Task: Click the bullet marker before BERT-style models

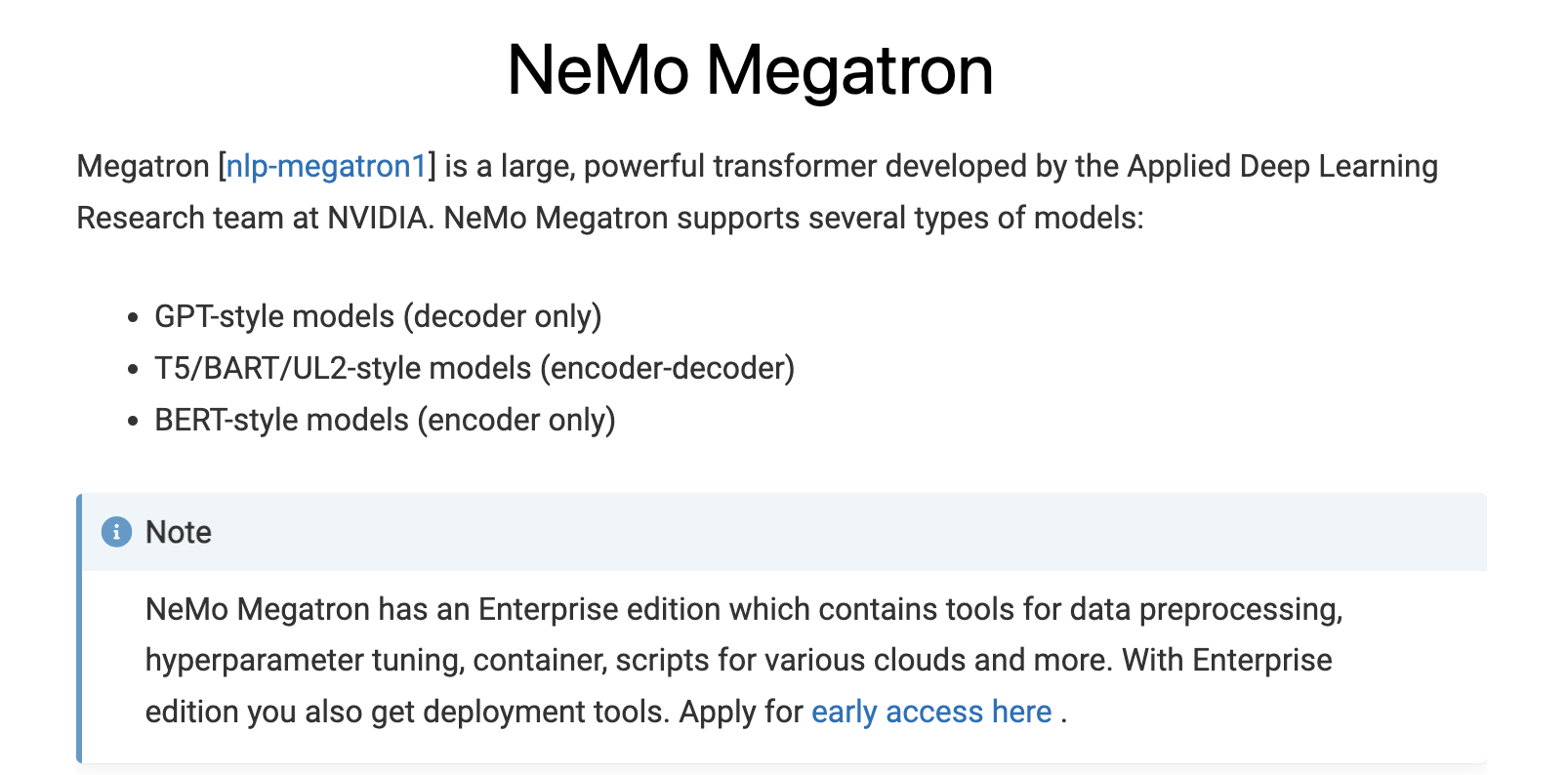Action: (x=134, y=422)
